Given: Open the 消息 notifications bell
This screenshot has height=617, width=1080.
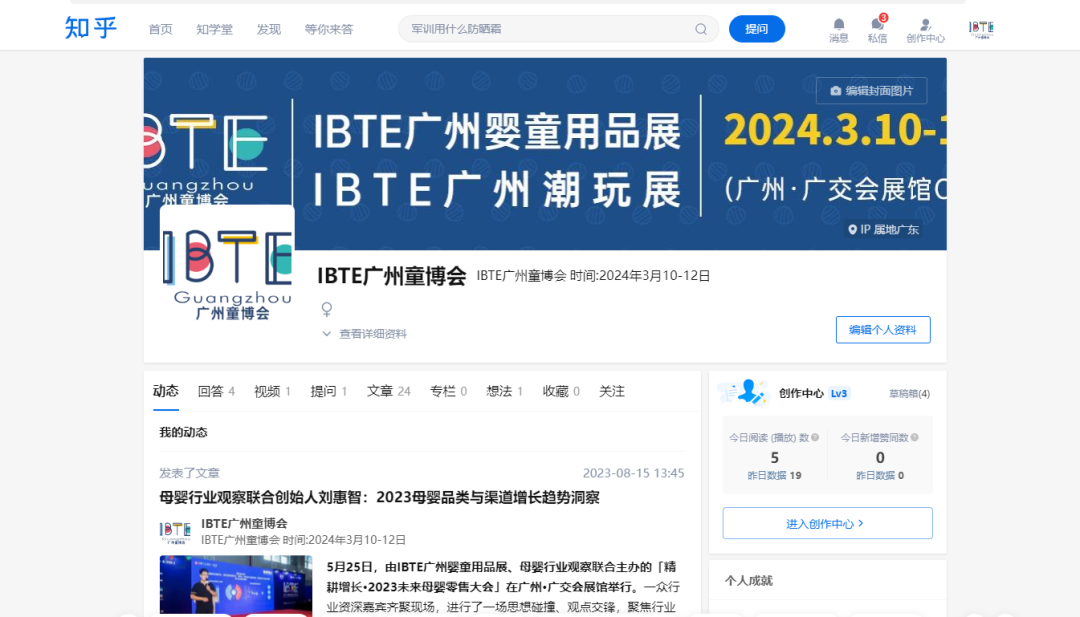Looking at the screenshot, I should pos(838,30).
